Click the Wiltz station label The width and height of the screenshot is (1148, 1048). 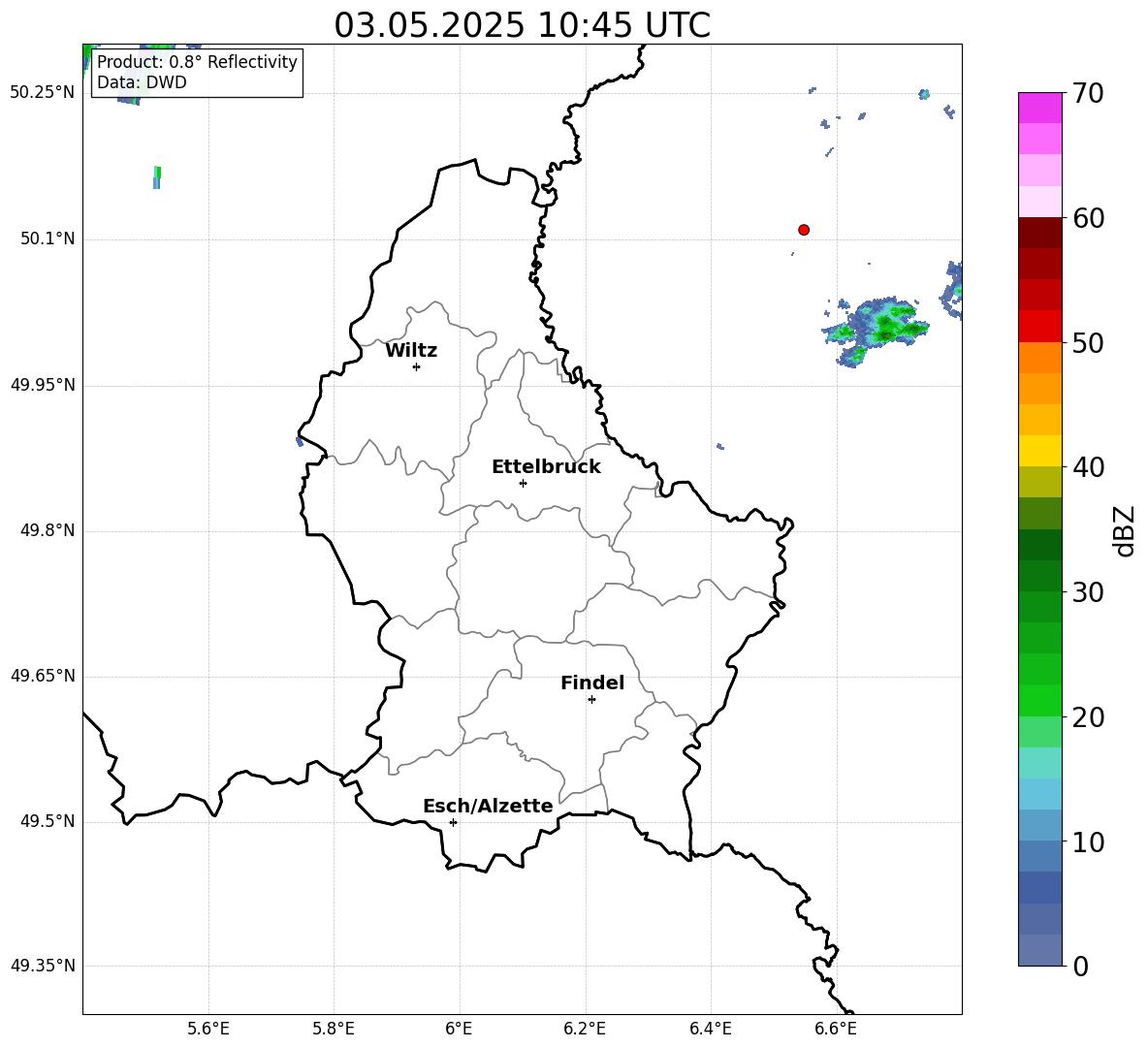tap(411, 351)
